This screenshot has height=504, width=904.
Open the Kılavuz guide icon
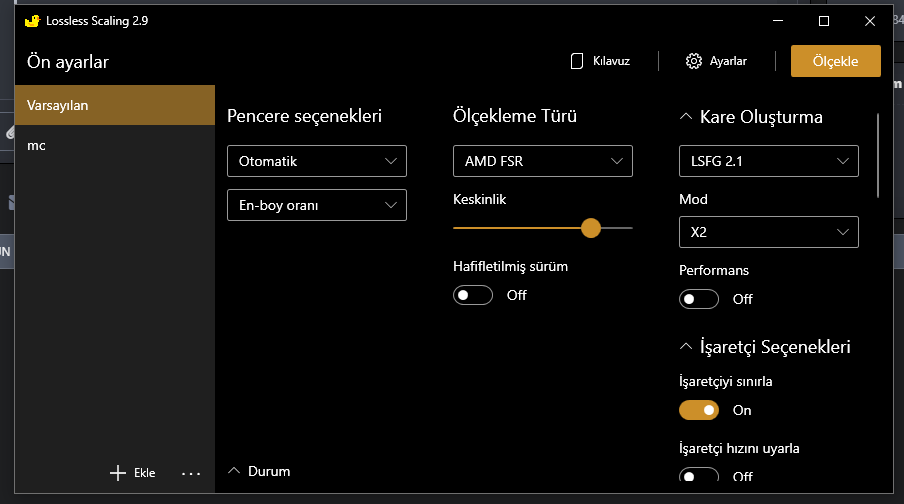pos(577,61)
